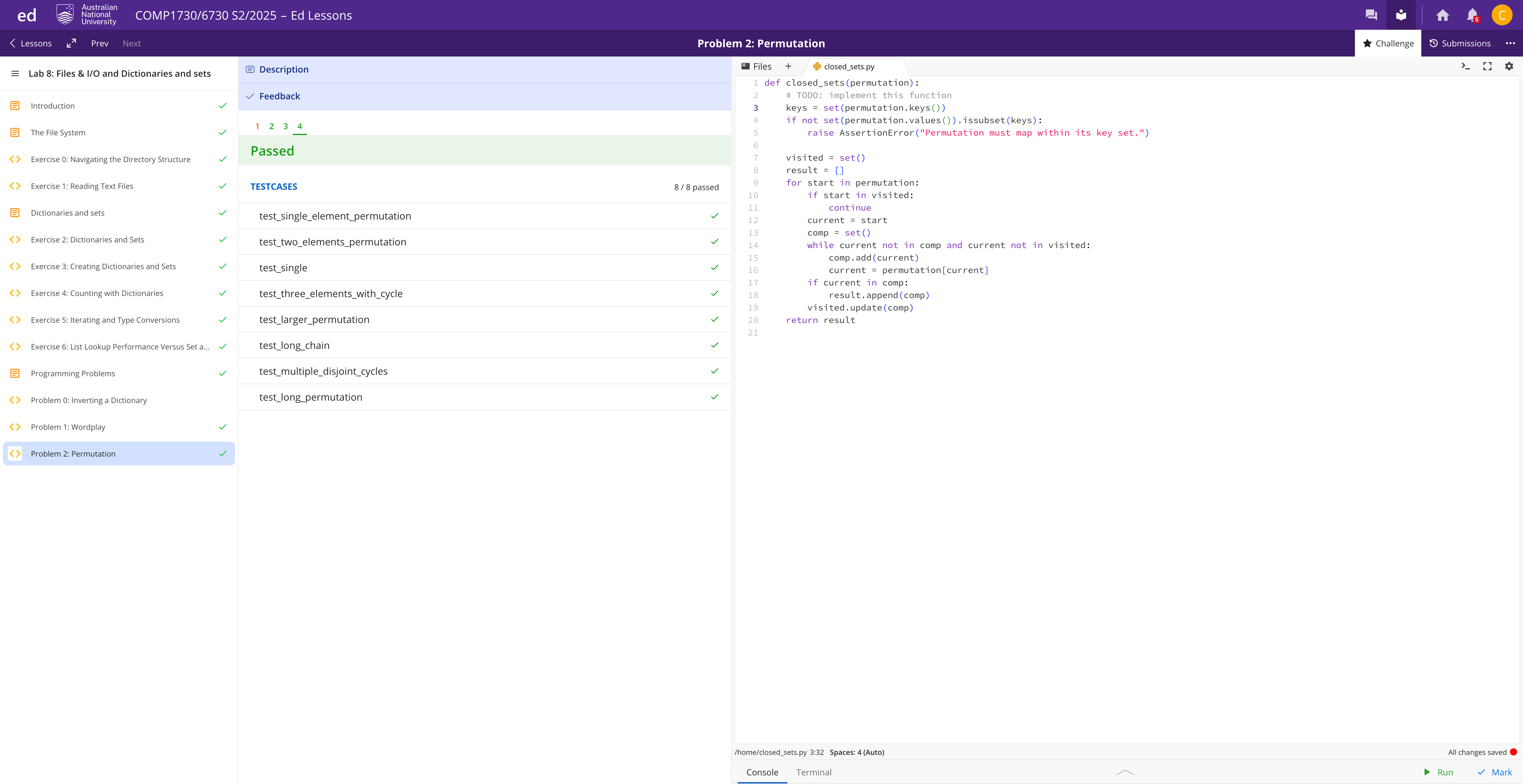Select feedback attempt 4
The width and height of the screenshot is (1523, 784).
(x=300, y=126)
